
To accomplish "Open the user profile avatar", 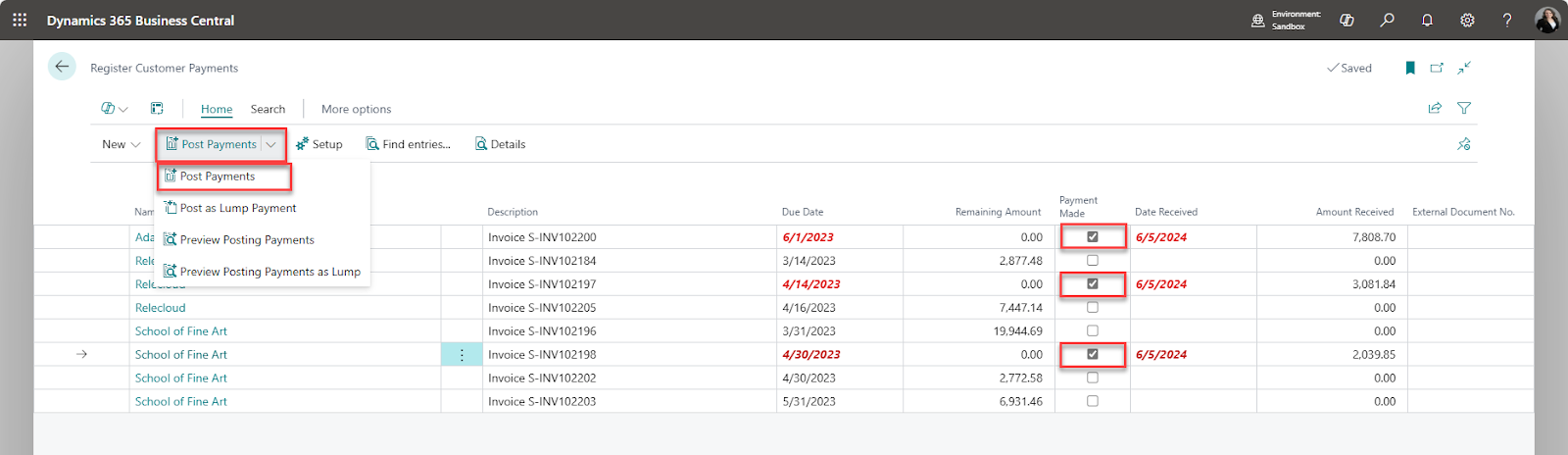I will click(x=1547, y=20).
